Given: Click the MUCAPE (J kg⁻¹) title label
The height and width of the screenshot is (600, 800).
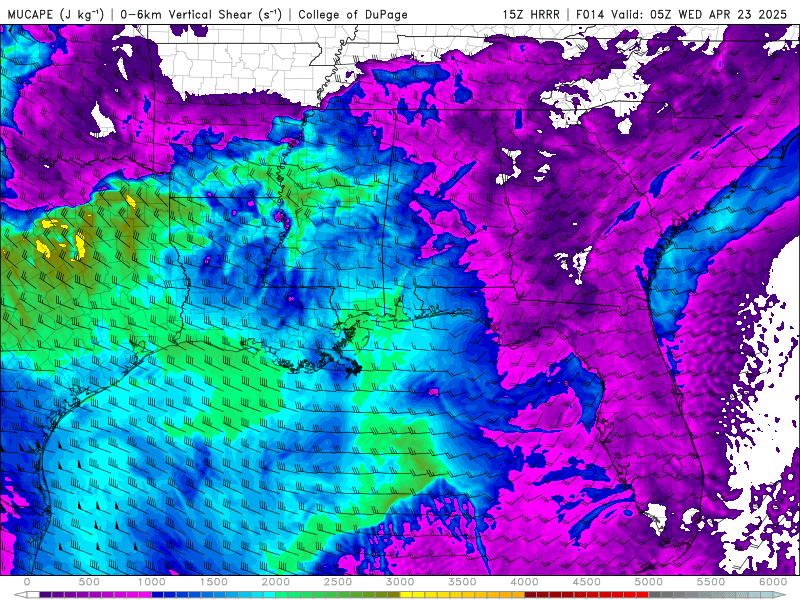Looking at the screenshot, I should pos(56,14).
